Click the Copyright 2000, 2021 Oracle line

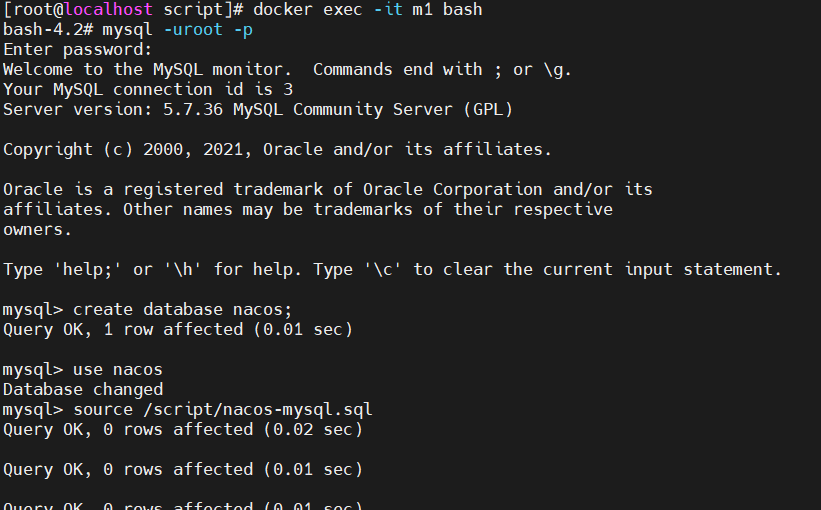click(x=278, y=150)
